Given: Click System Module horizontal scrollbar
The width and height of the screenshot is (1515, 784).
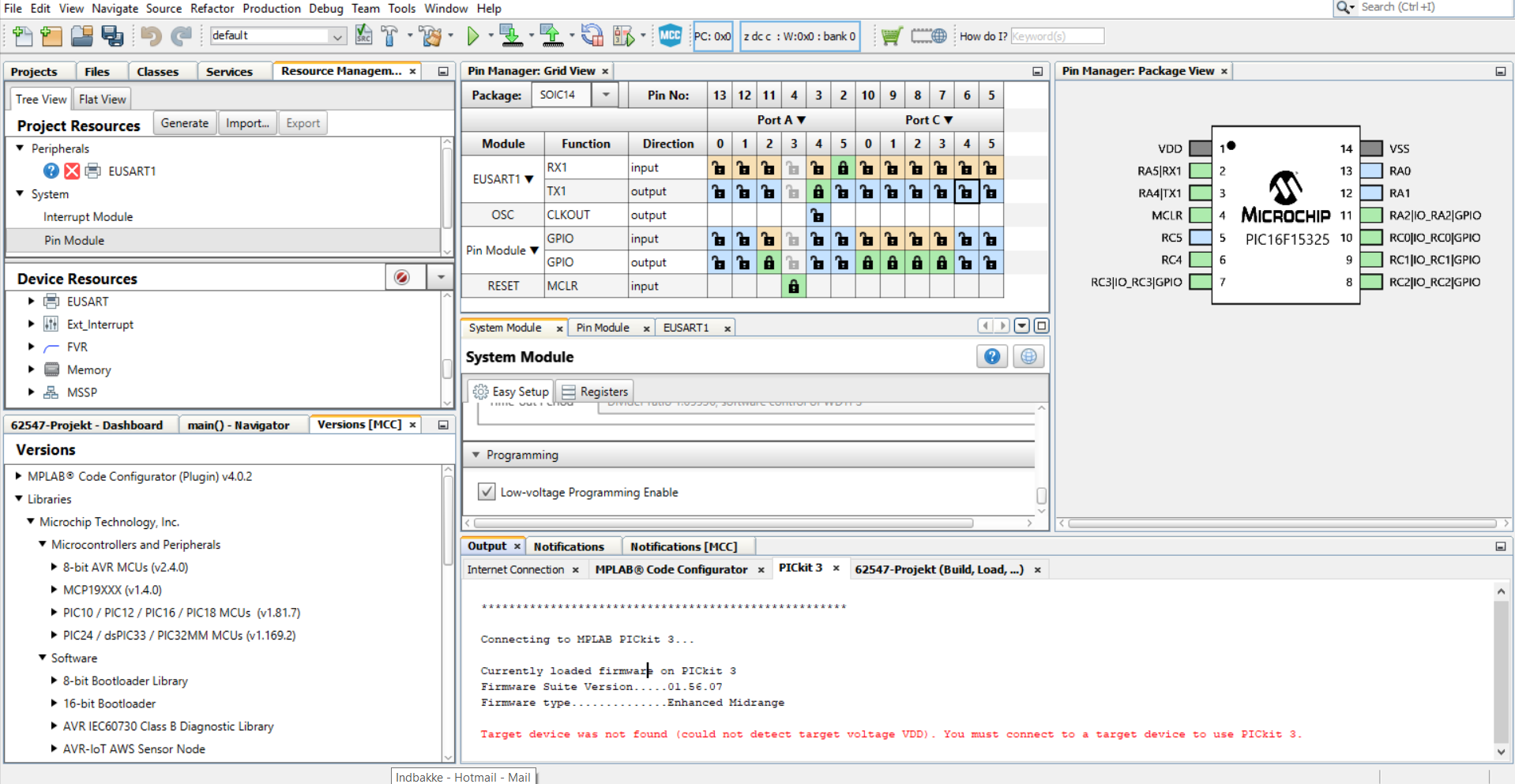Looking at the screenshot, I should (x=724, y=523).
